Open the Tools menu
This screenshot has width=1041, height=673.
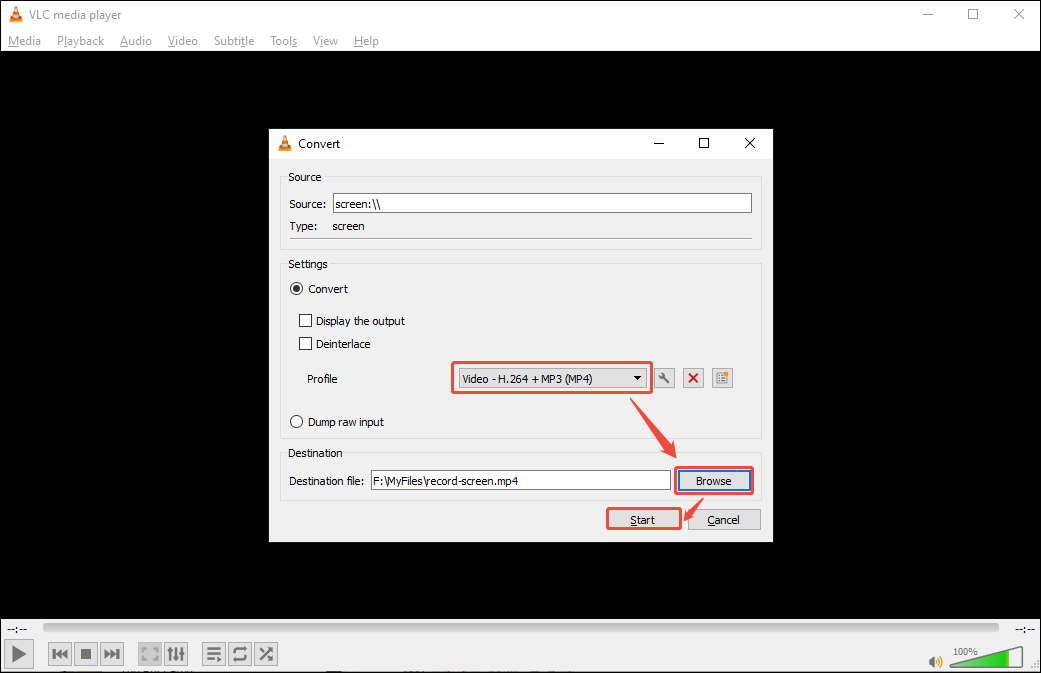(283, 40)
